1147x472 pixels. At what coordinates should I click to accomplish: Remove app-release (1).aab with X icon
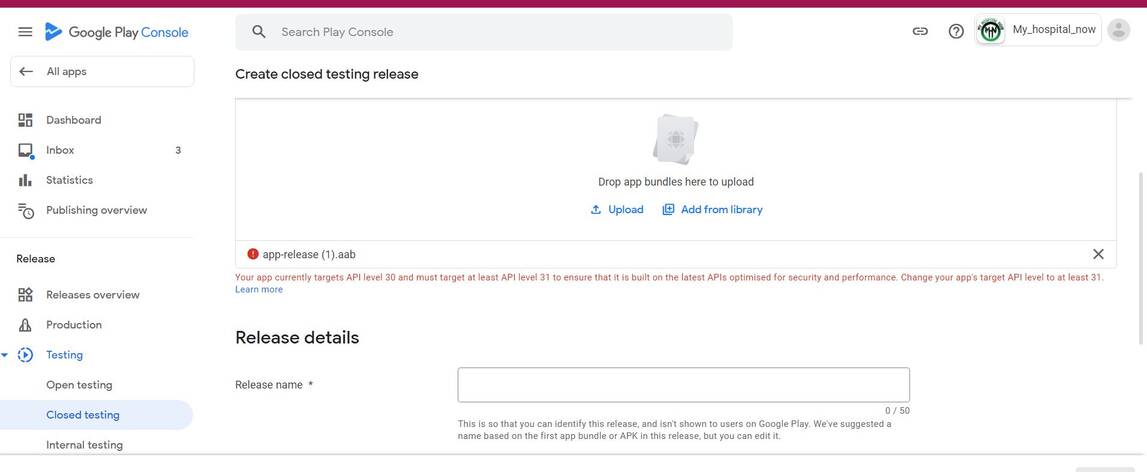point(1098,254)
